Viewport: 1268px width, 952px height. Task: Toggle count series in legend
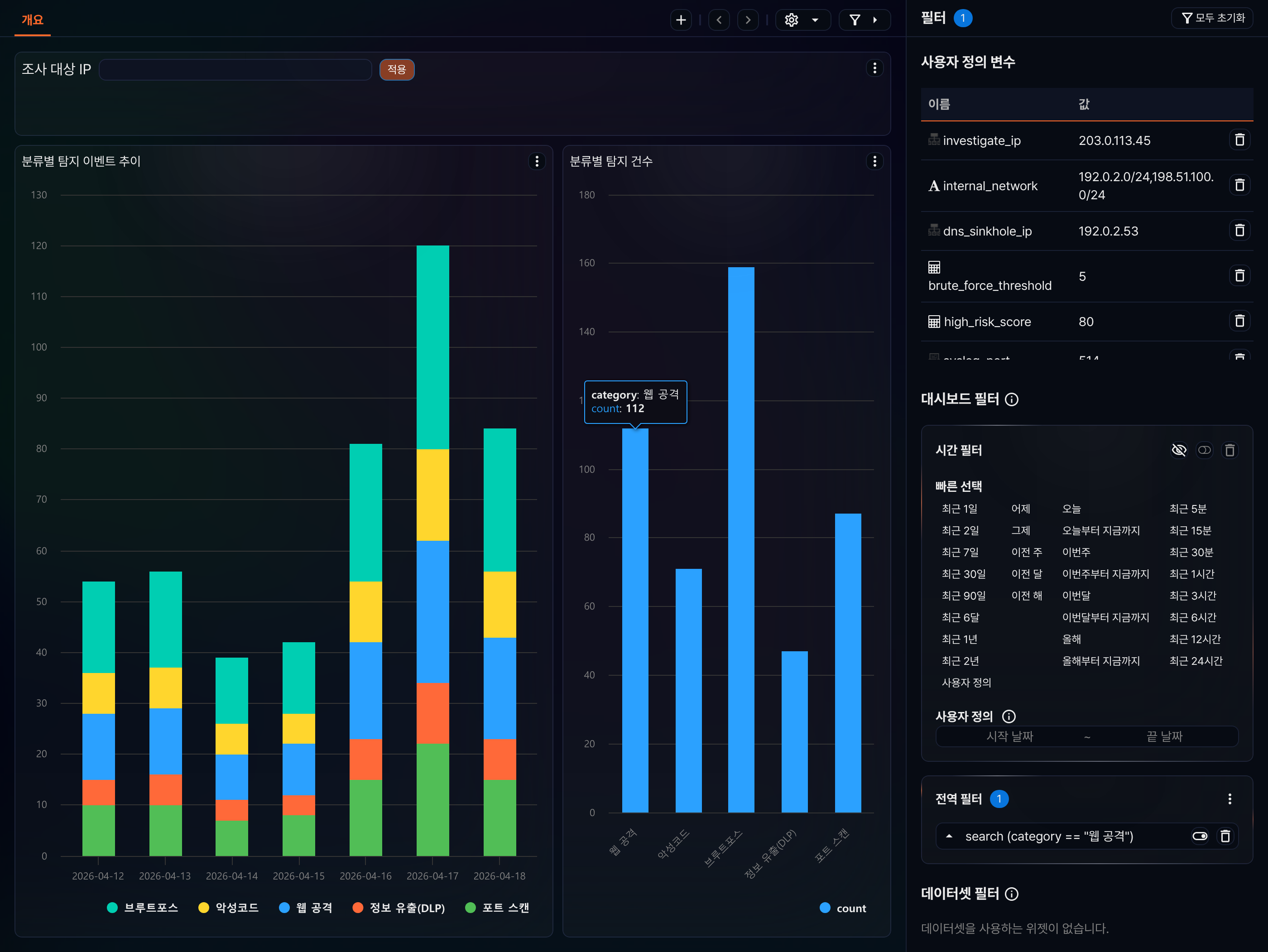pos(843,909)
